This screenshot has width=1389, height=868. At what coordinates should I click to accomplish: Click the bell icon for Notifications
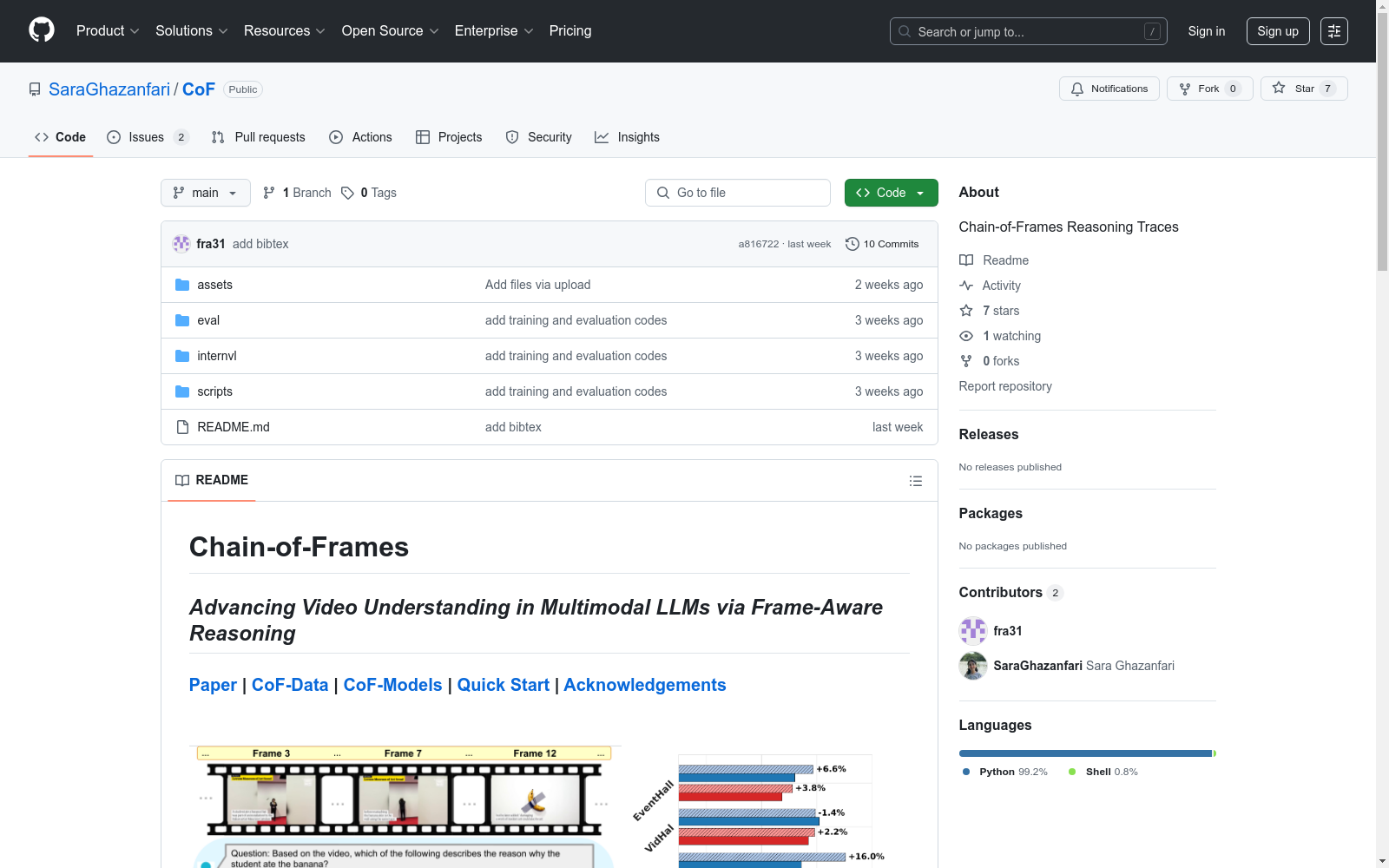coord(1077,89)
